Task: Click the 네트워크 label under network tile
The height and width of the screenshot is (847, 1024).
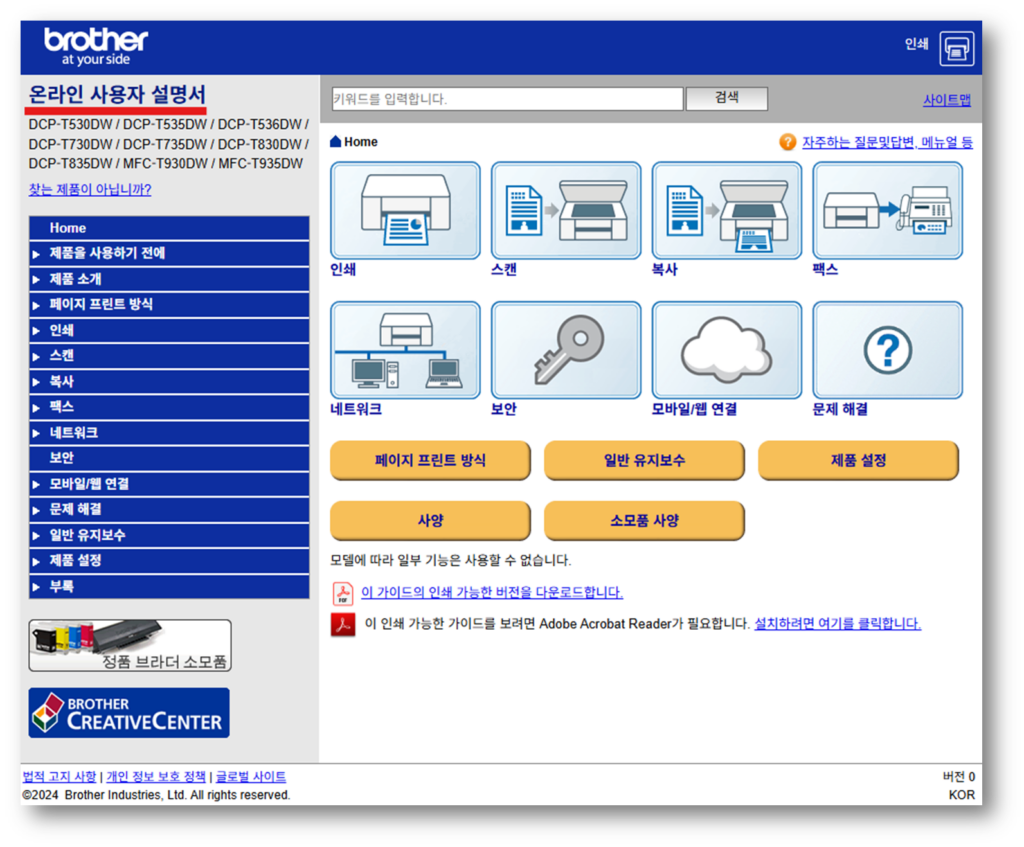Action: [x=356, y=409]
